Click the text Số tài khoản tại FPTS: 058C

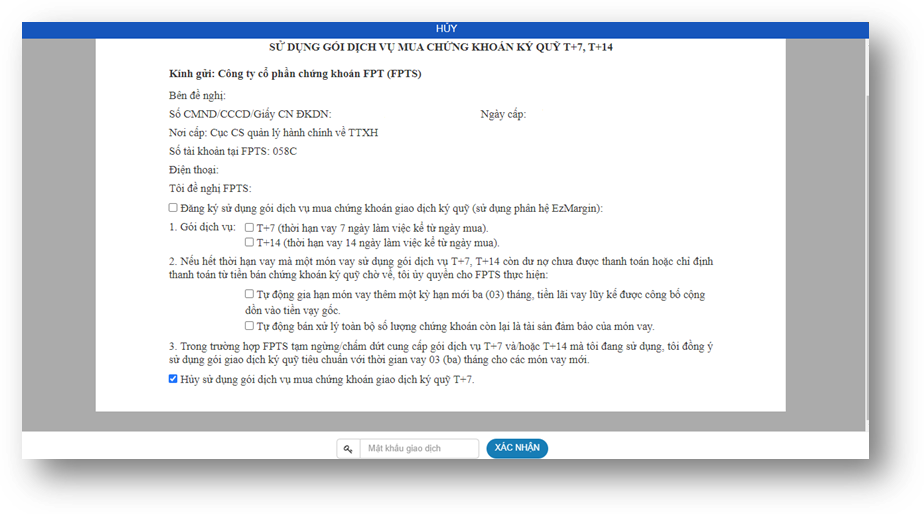[x=233, y=151]
